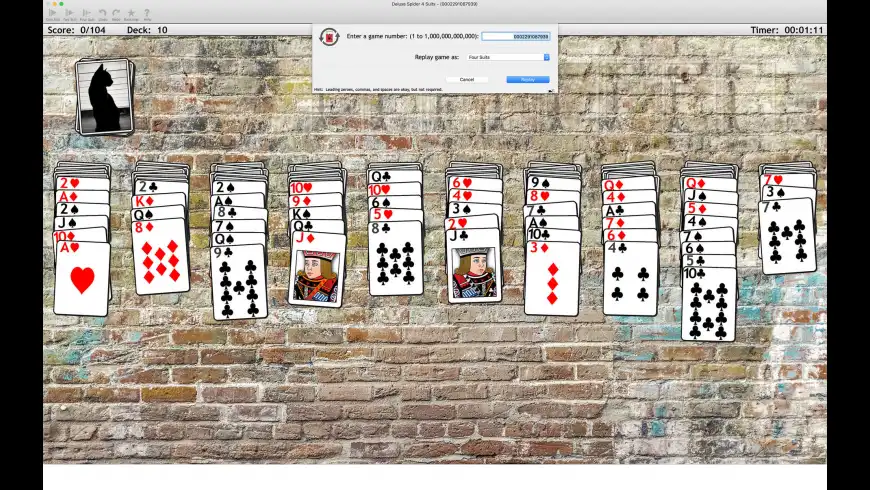Click the 5 of clubs card
Image resolution: width=870 pixels, height=490 pixels.
tap(709, 261)
